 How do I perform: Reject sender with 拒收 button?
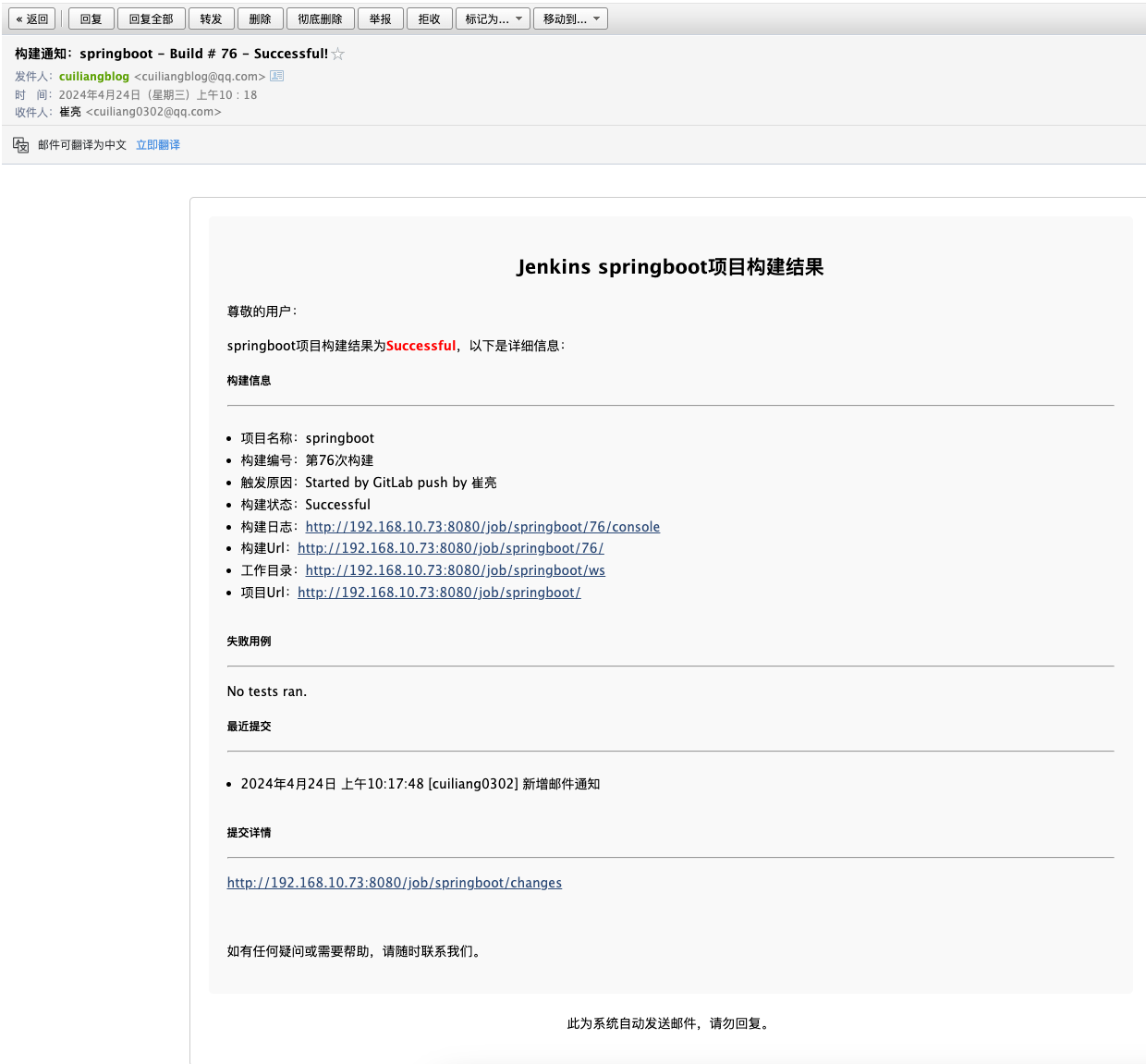(x=430, y=18)
